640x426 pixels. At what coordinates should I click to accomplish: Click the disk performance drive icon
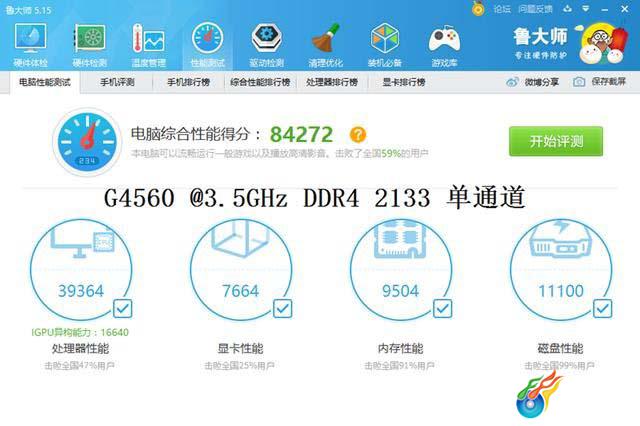[x=561, y=240]
